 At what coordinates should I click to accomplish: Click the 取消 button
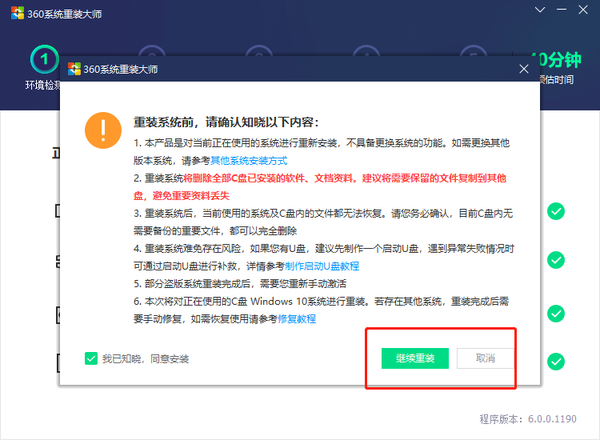pyautogui.click(x=485, y=359)
